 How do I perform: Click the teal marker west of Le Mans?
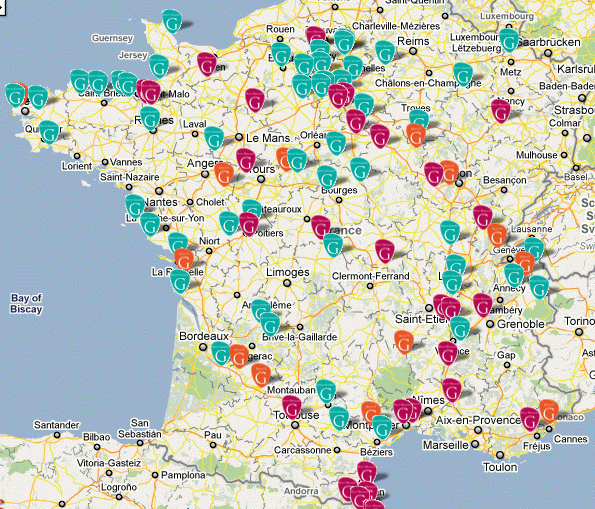[x=214, y=138]
